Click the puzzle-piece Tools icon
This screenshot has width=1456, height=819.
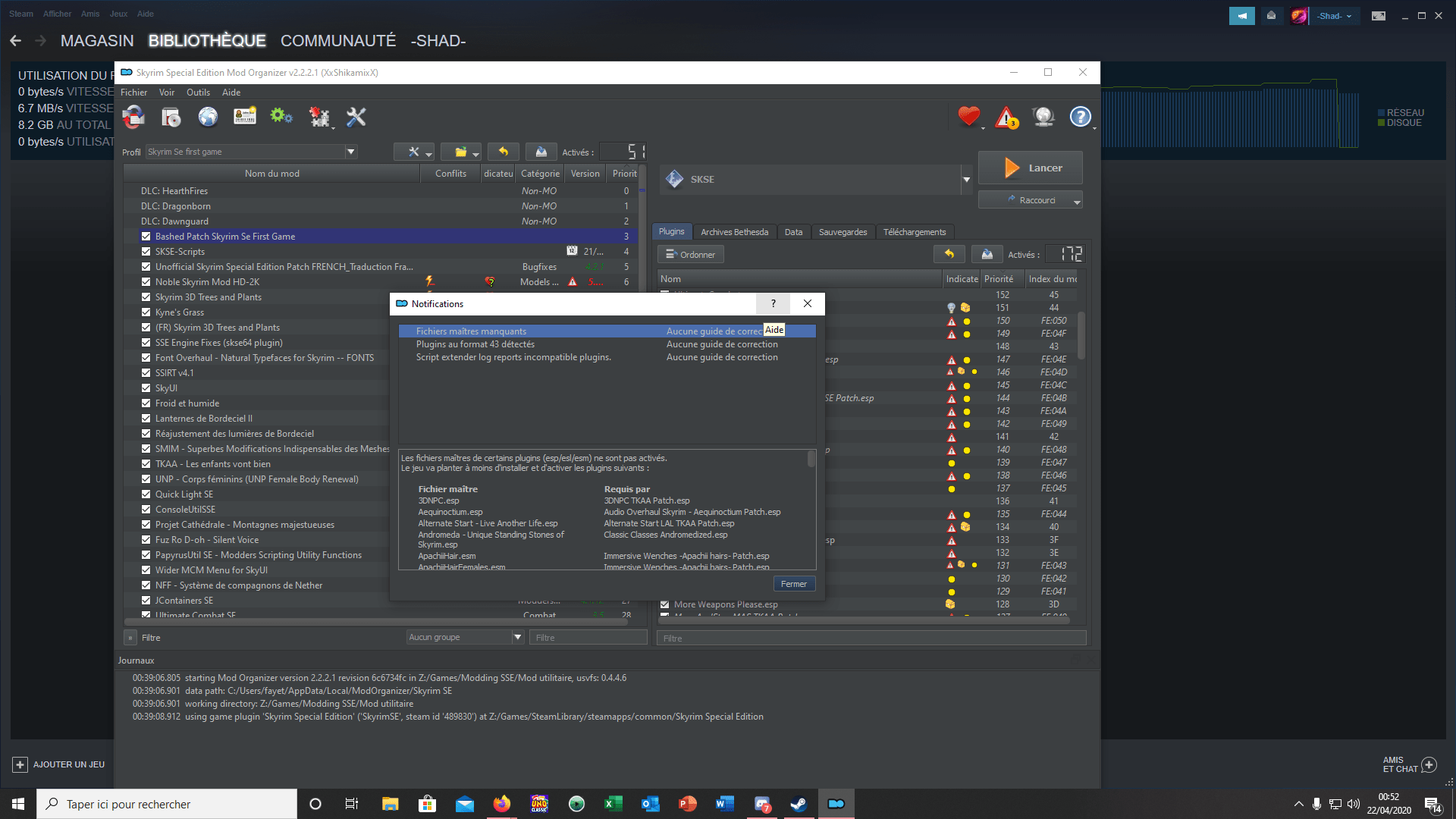pyautogui.click(x=319, y=117)
